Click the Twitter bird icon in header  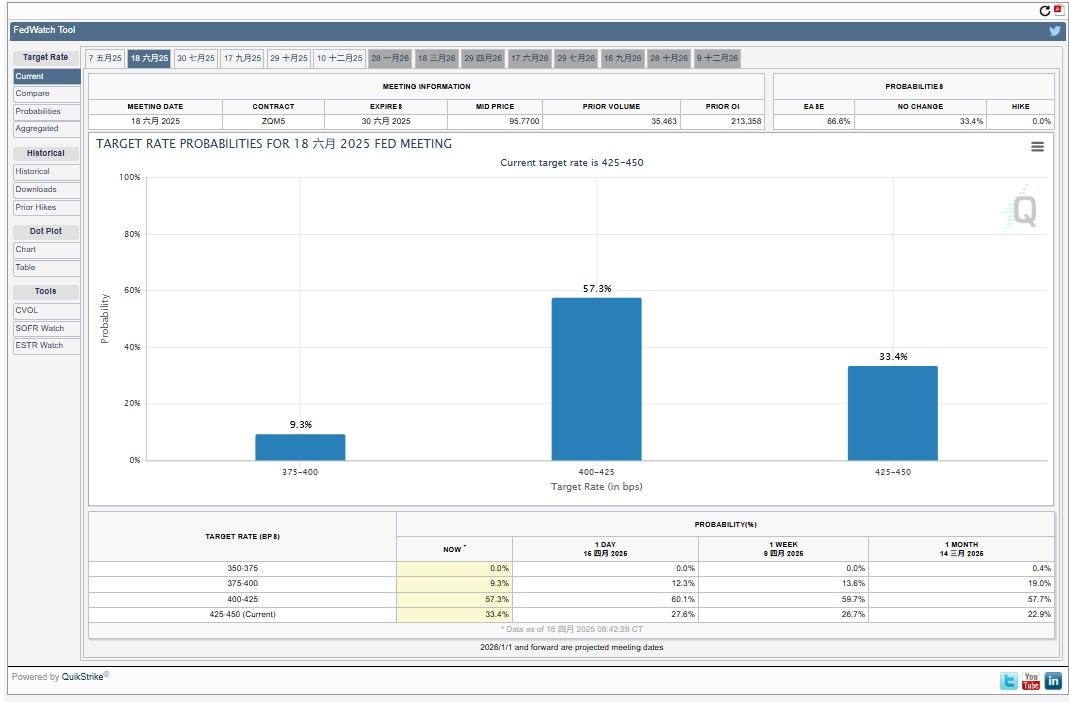[x=1054, y=31]
